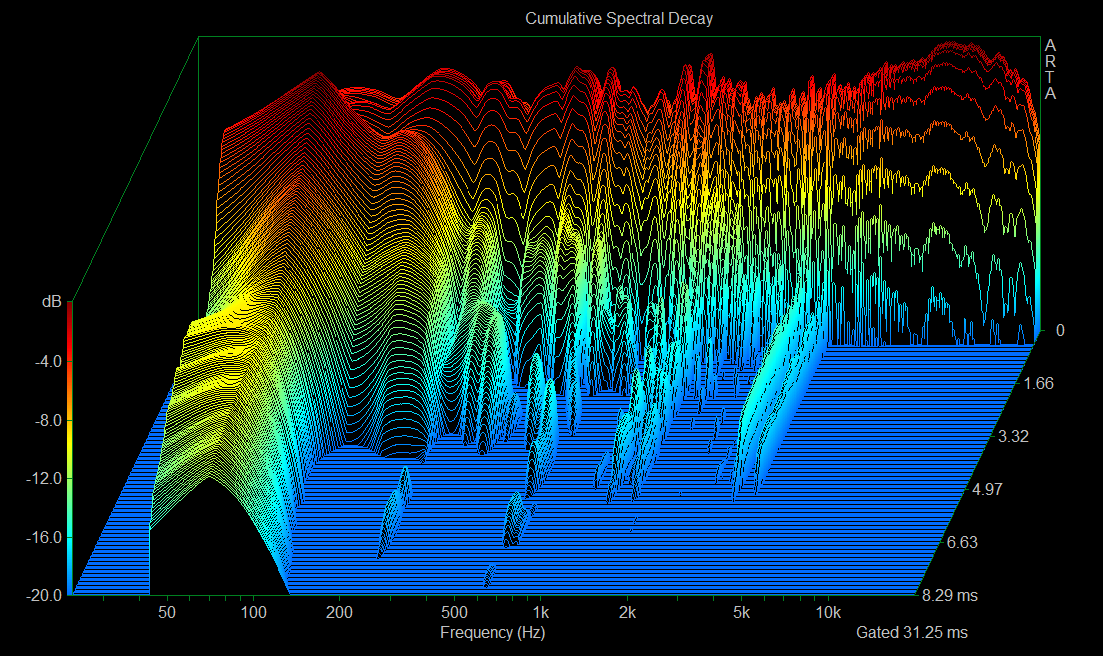Click the 10k frequency tick label
The image size is (1103, 656).
(827, 613)
